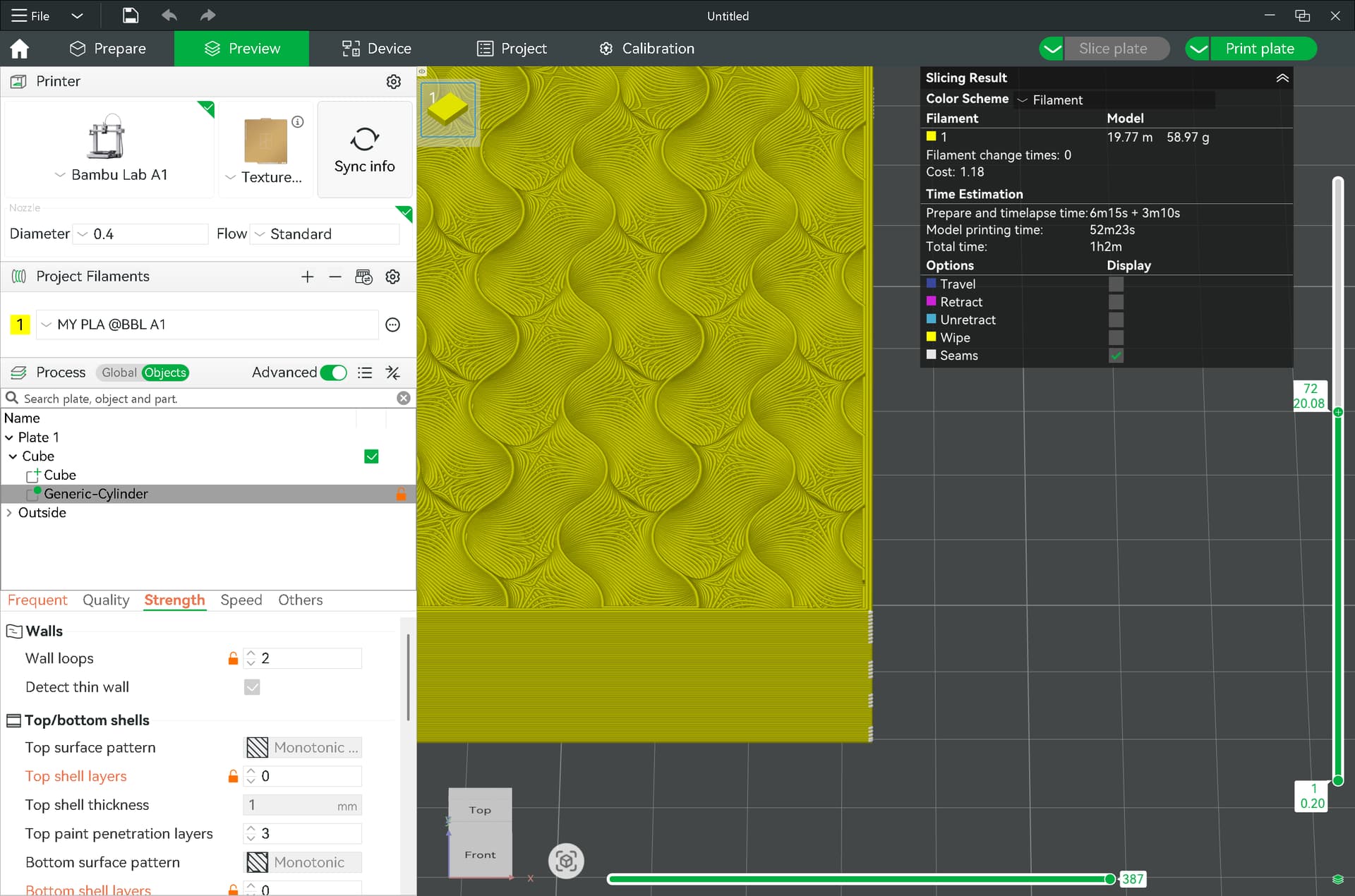Open the Flow Standard dropdown
Image resolution: width=1355 pixels, height=896 pixels.
325,234
